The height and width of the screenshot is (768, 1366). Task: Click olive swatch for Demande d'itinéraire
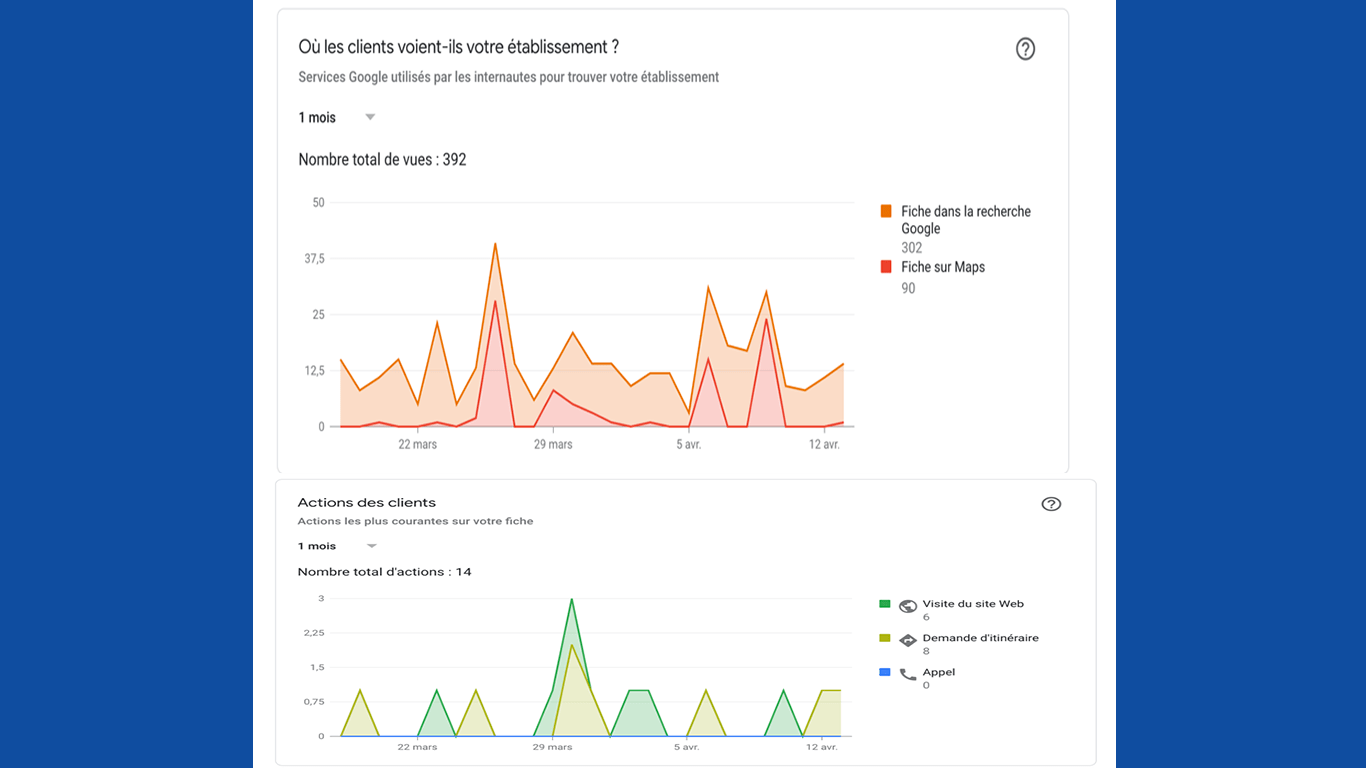(884, 638)
